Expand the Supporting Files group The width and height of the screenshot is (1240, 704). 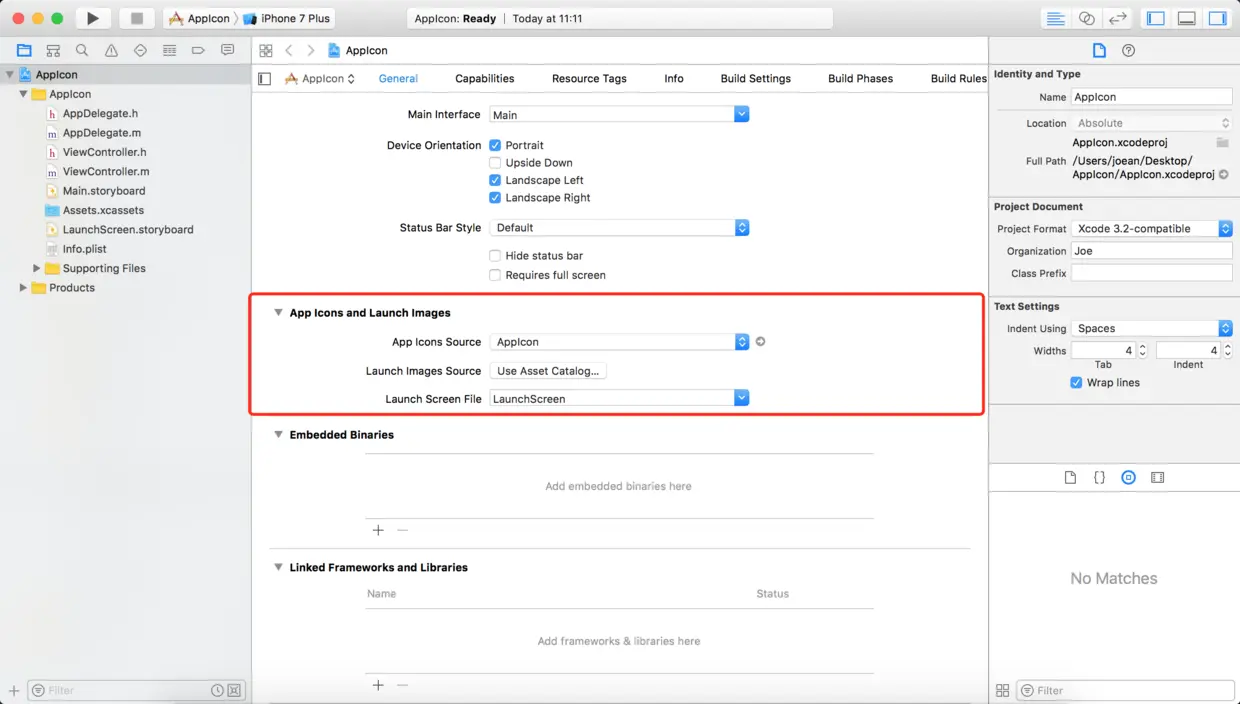[x=37, y=268]
